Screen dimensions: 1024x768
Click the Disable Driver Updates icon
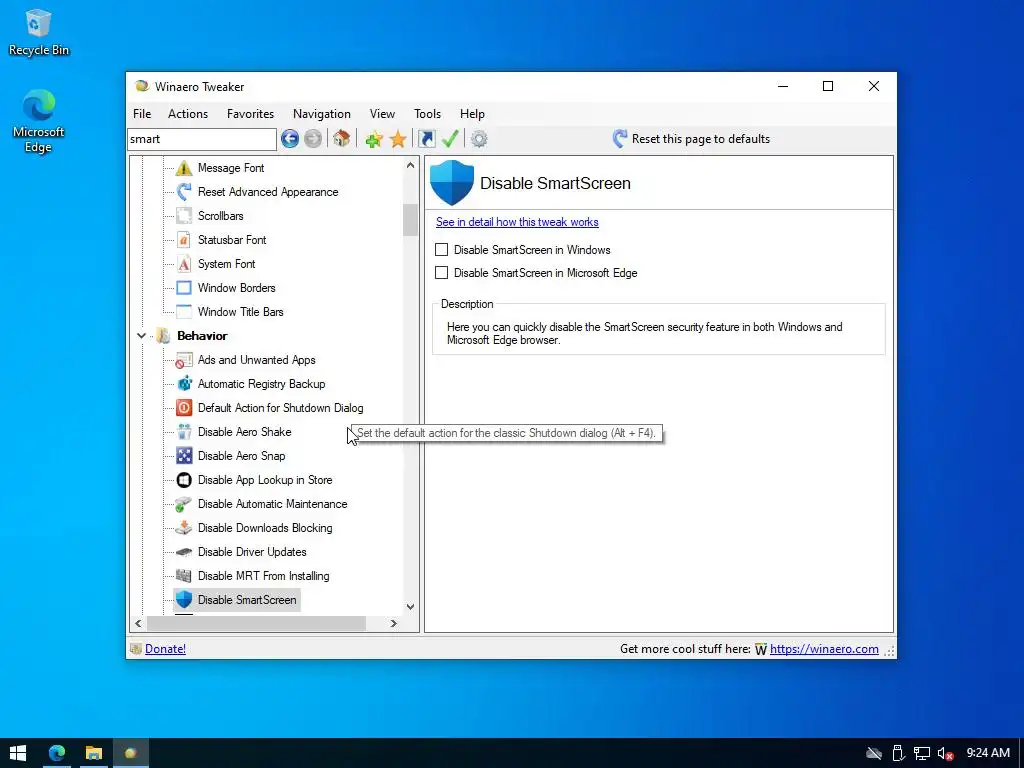(184, 552)
